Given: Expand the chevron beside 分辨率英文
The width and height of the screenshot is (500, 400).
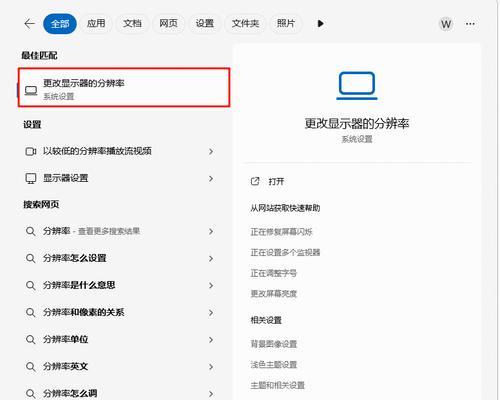Looking at the screenshot, I should (x=211, y=367).
